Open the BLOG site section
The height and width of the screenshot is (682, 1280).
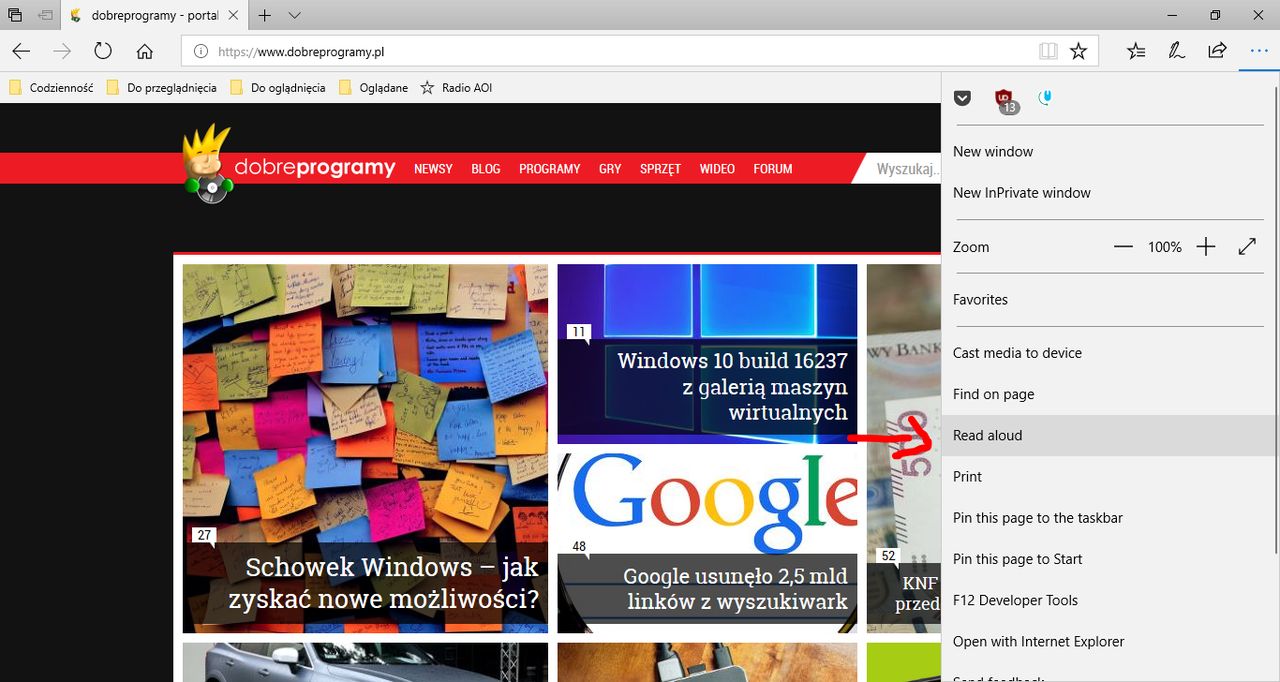tap(486, 169)
